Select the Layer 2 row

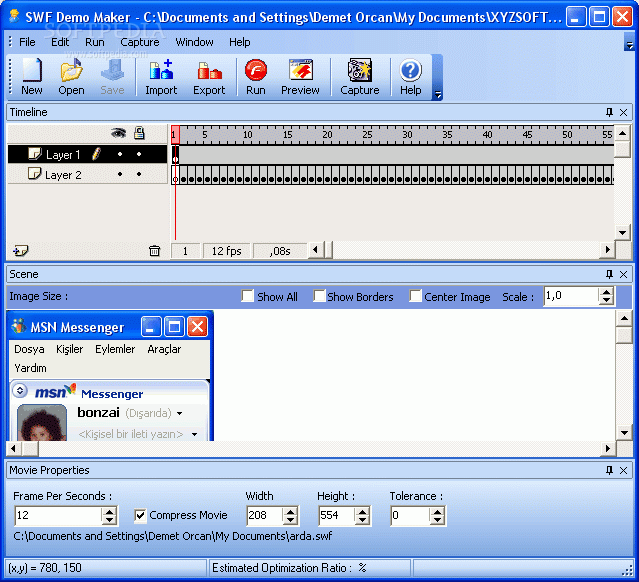[x=87, y=174]
